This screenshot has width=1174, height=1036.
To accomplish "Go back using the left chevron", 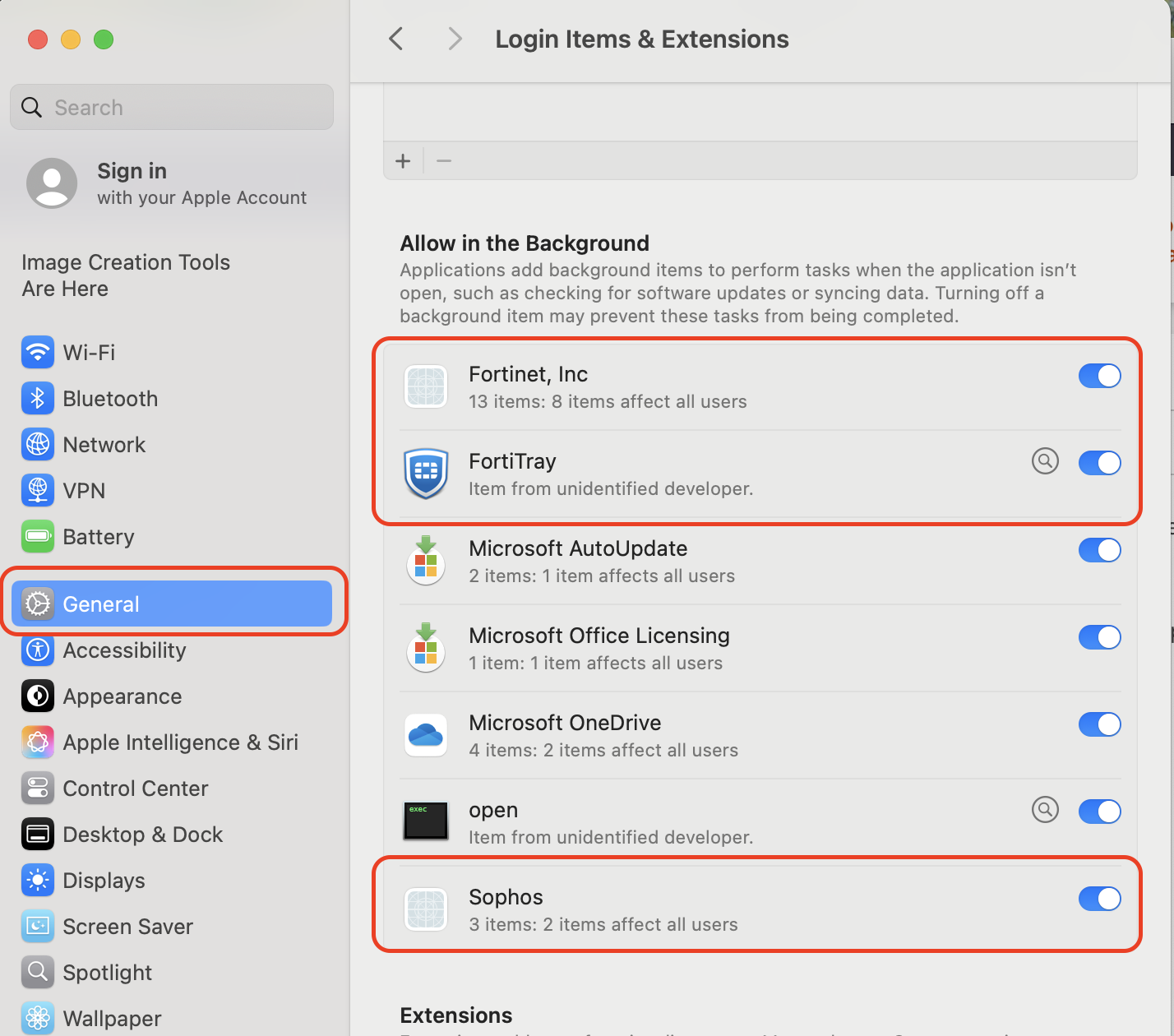I will [x=396, y=39].
